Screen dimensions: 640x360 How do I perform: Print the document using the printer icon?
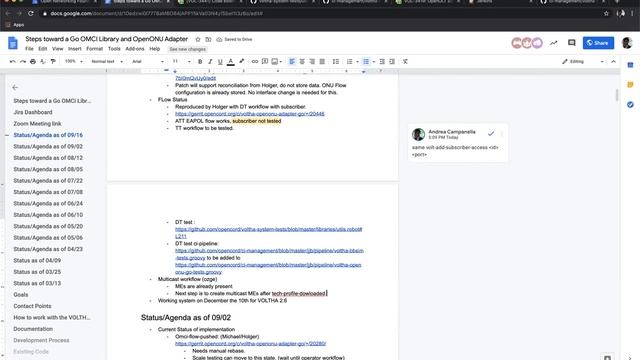pos(33,62)
